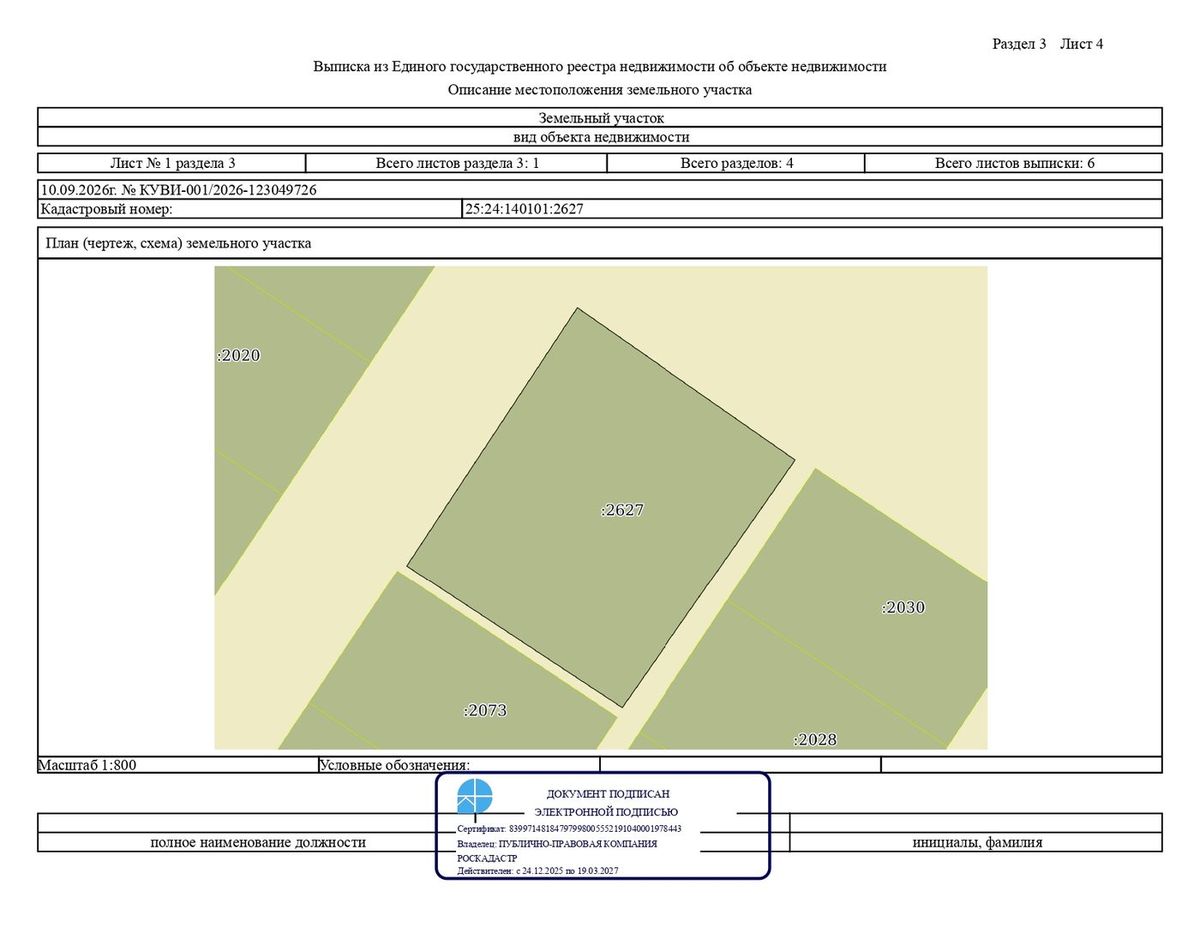Click the ":2028" parcel label on the plan

pos(815,740)
